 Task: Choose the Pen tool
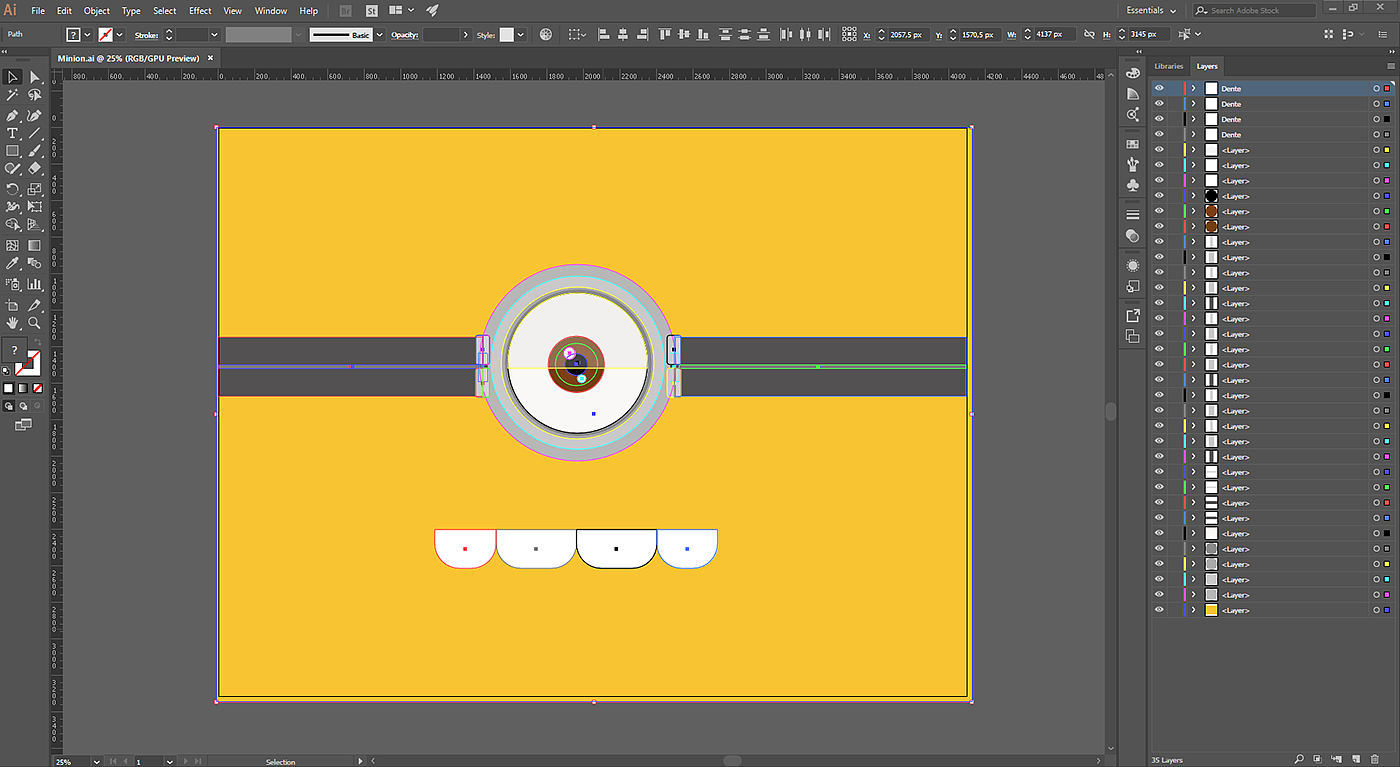pos(12,115)
